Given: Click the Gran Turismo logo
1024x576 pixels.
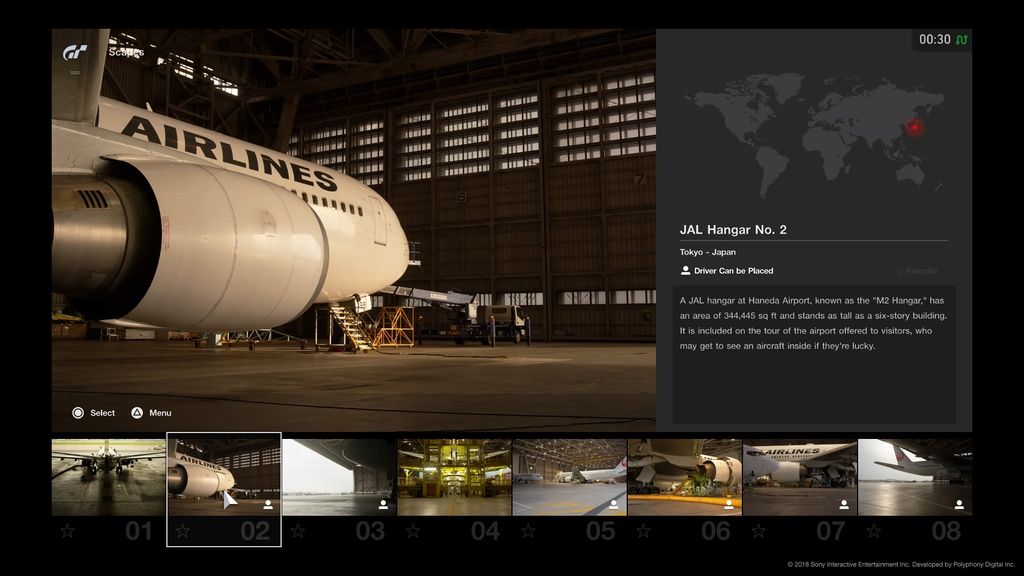Looking at the screenshot, I should (x=75, y=52).
